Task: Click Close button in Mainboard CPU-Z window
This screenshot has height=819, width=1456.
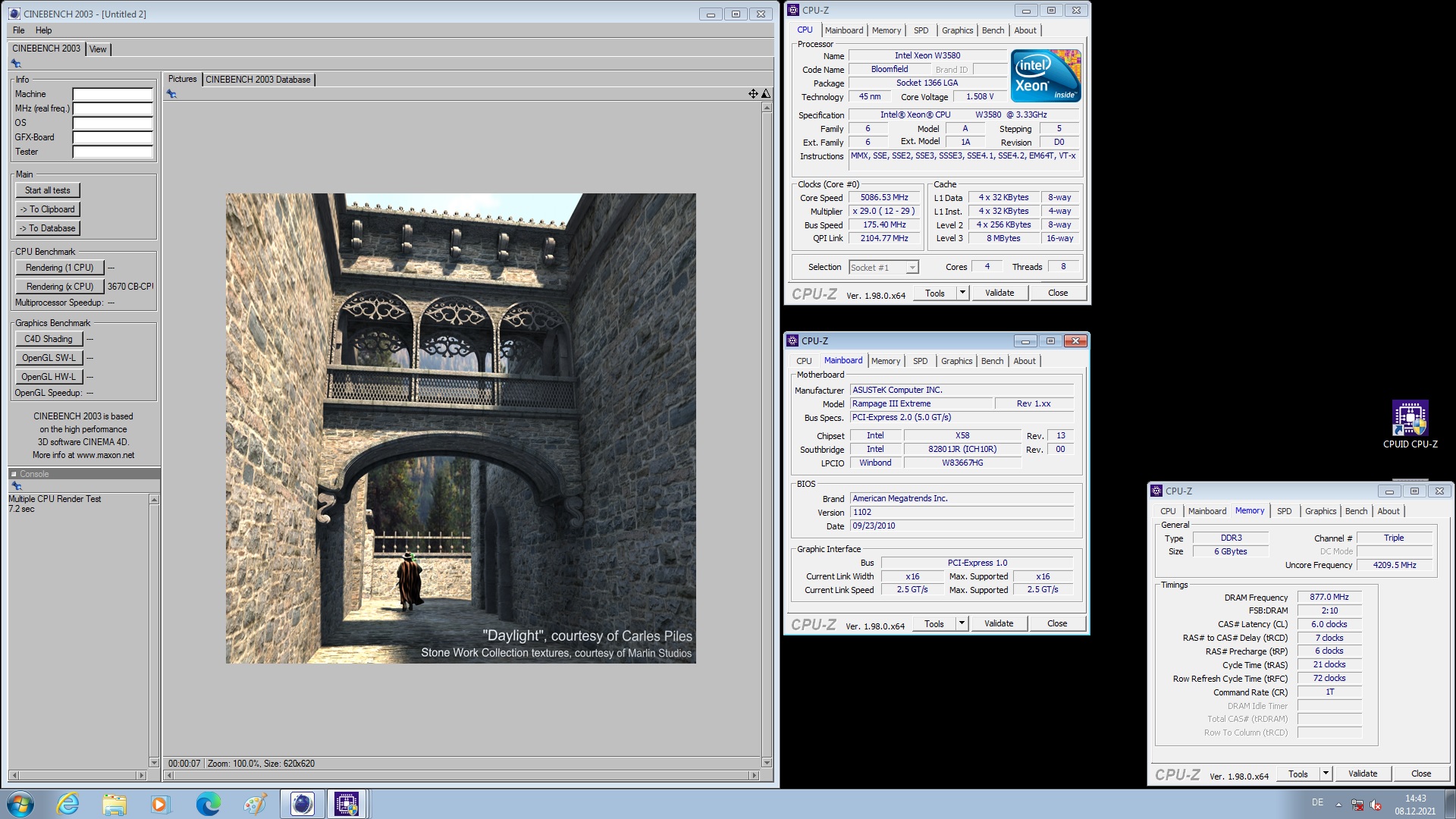Action: pyautogui.click(x=1057, y=623)
